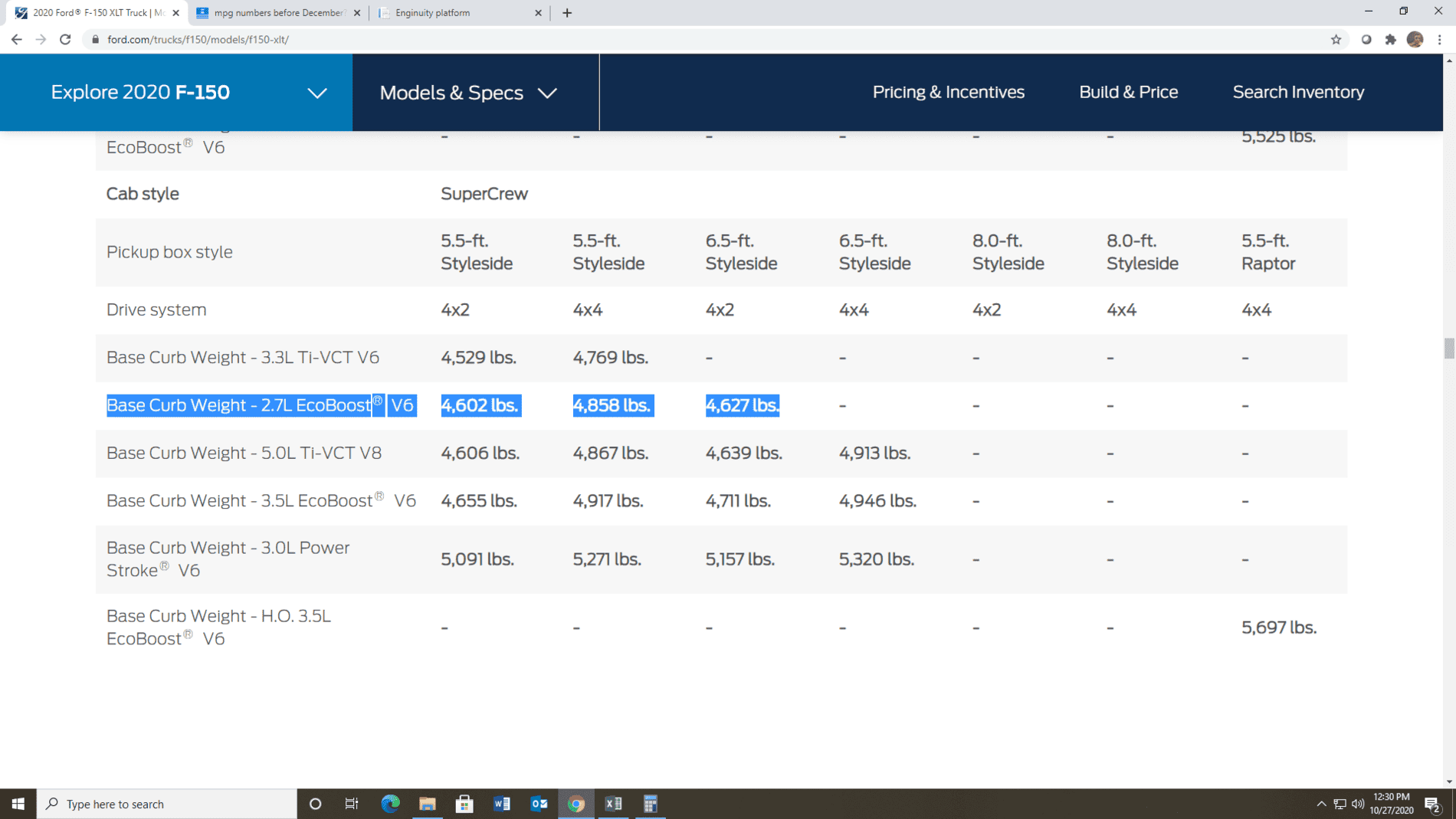Open the Chrome profile avatar
The height and width of the screenshot is (819, 1456).
[1415, 39]
